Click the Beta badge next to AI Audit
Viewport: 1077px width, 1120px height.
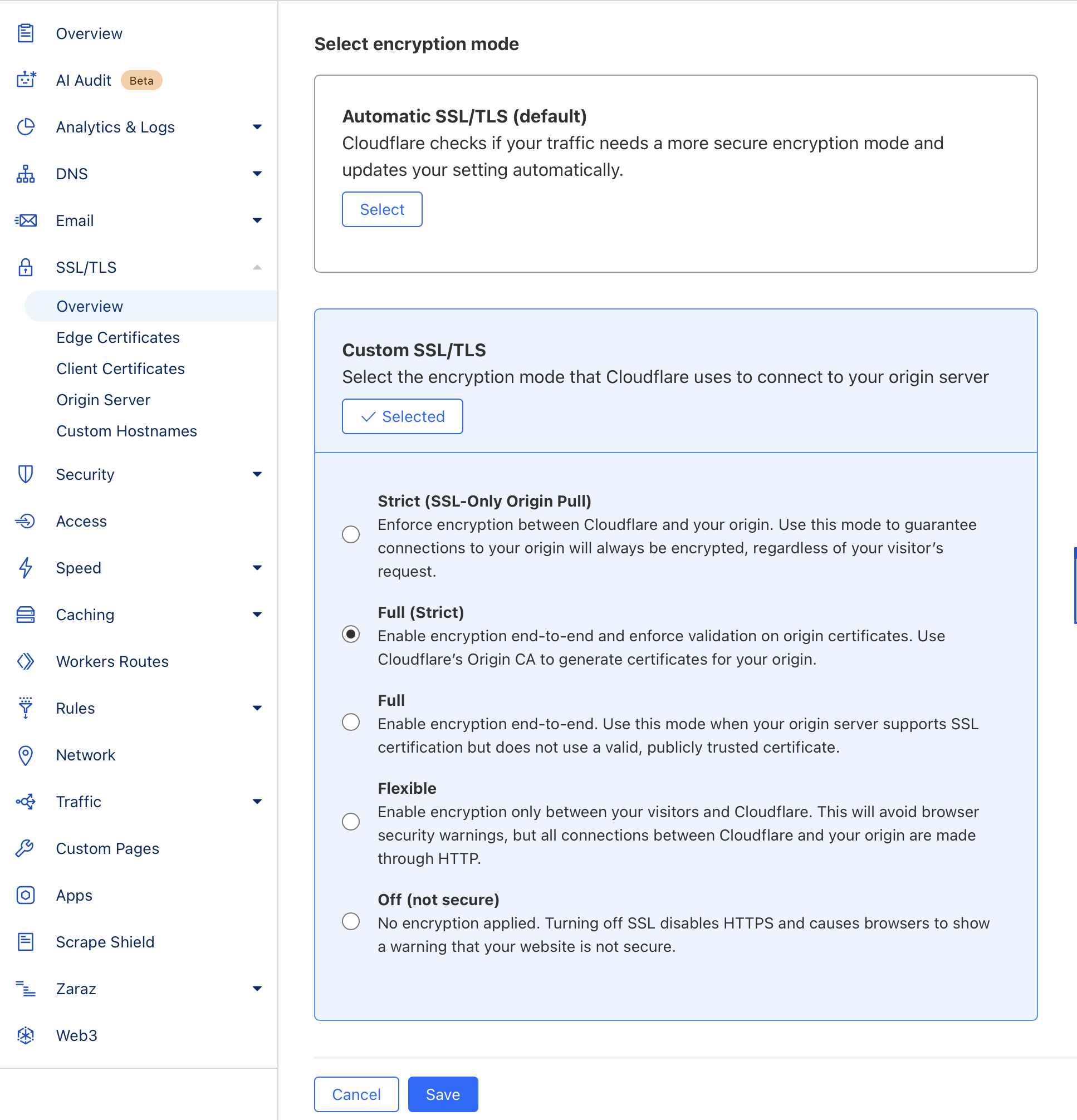coord(141,81)
